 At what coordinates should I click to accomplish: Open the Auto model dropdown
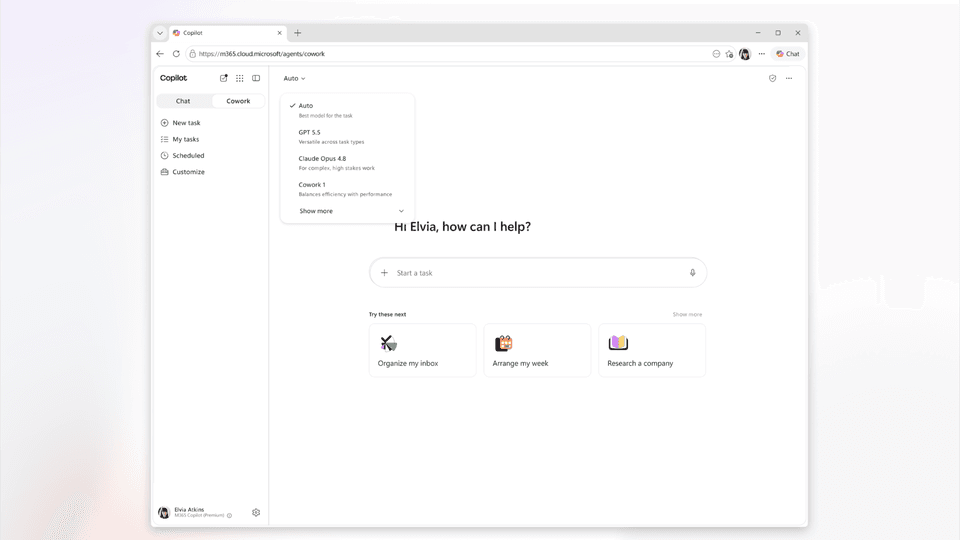click(x=294, y=78)
